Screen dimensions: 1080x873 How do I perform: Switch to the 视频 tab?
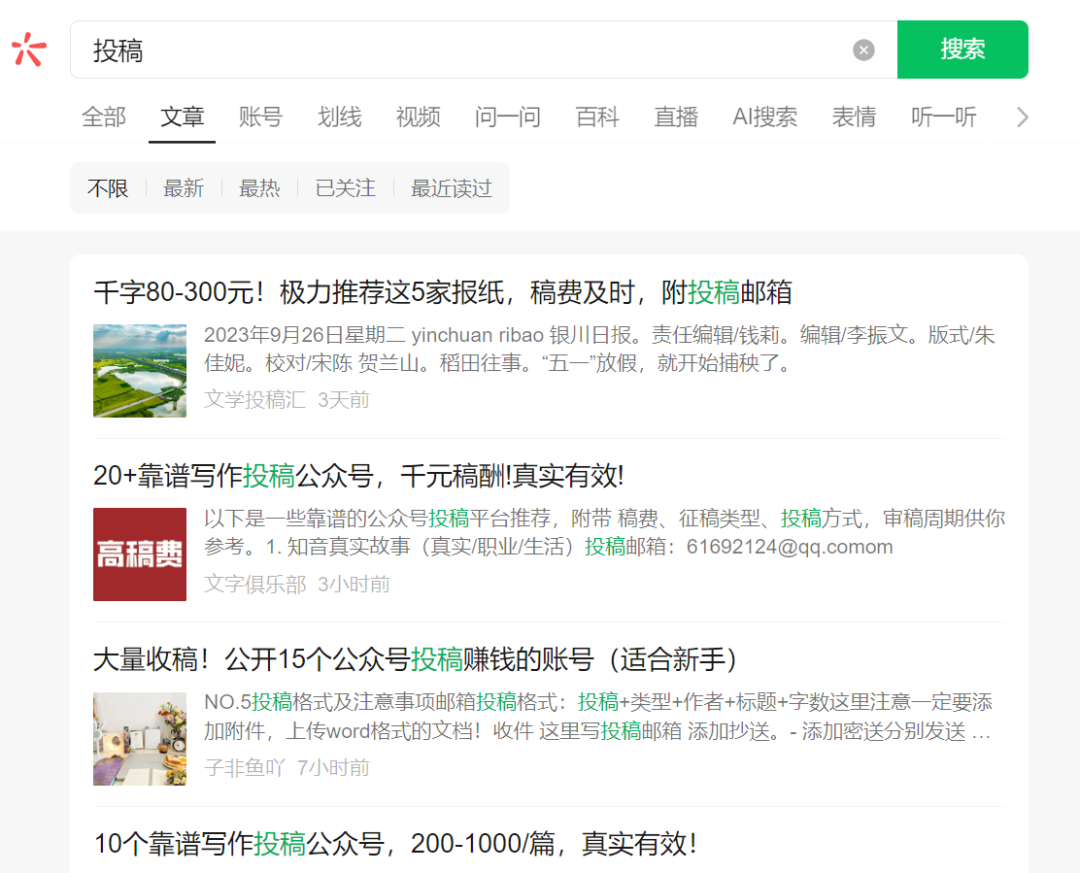(417, 117)
